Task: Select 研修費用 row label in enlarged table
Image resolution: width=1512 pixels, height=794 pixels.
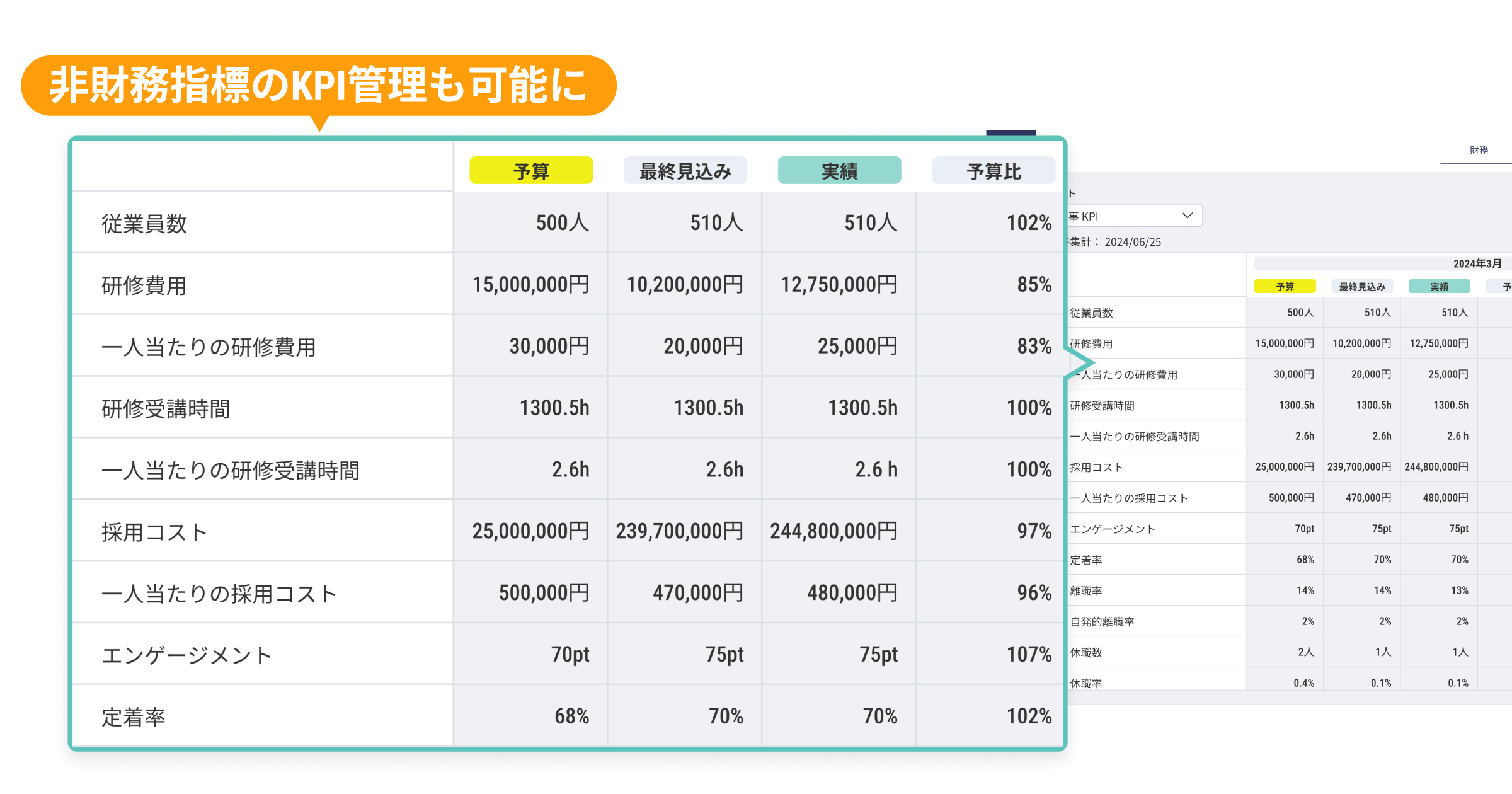Action: (x=144, y=285)
